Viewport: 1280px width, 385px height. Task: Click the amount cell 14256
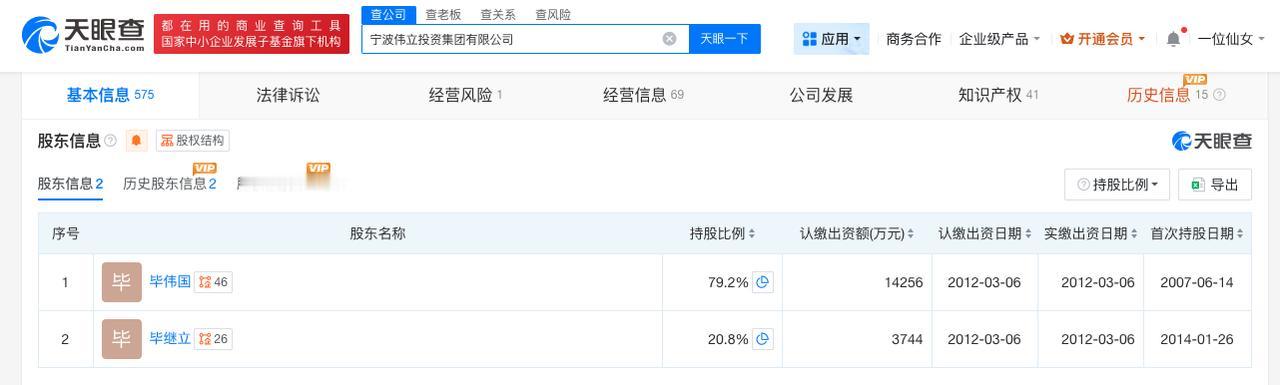[x=904, y=282]
